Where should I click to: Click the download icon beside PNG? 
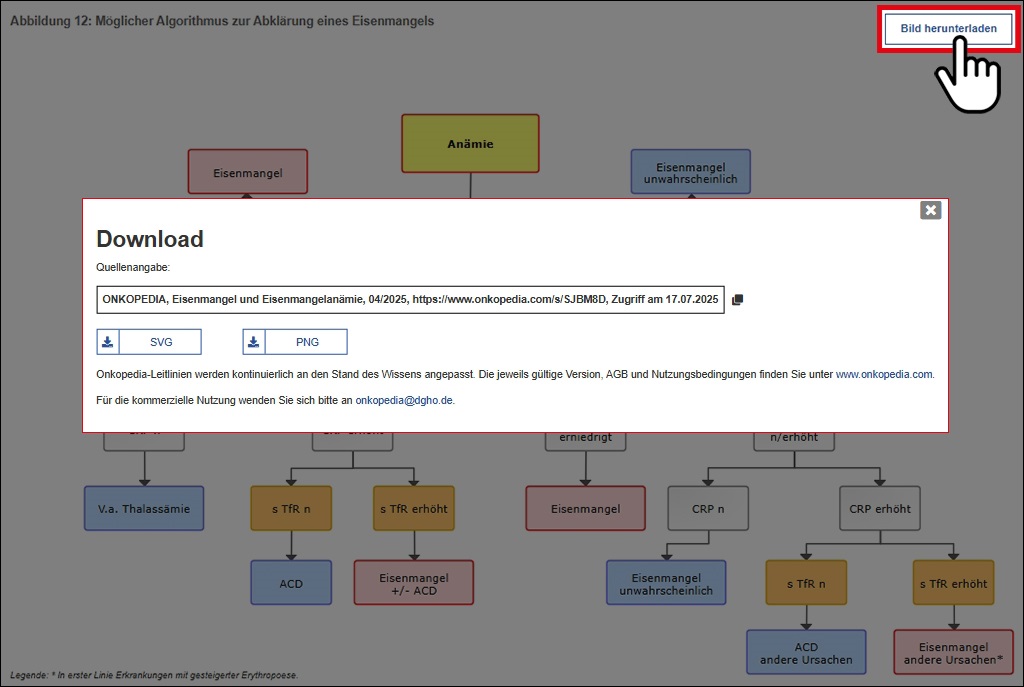(255, 342)
